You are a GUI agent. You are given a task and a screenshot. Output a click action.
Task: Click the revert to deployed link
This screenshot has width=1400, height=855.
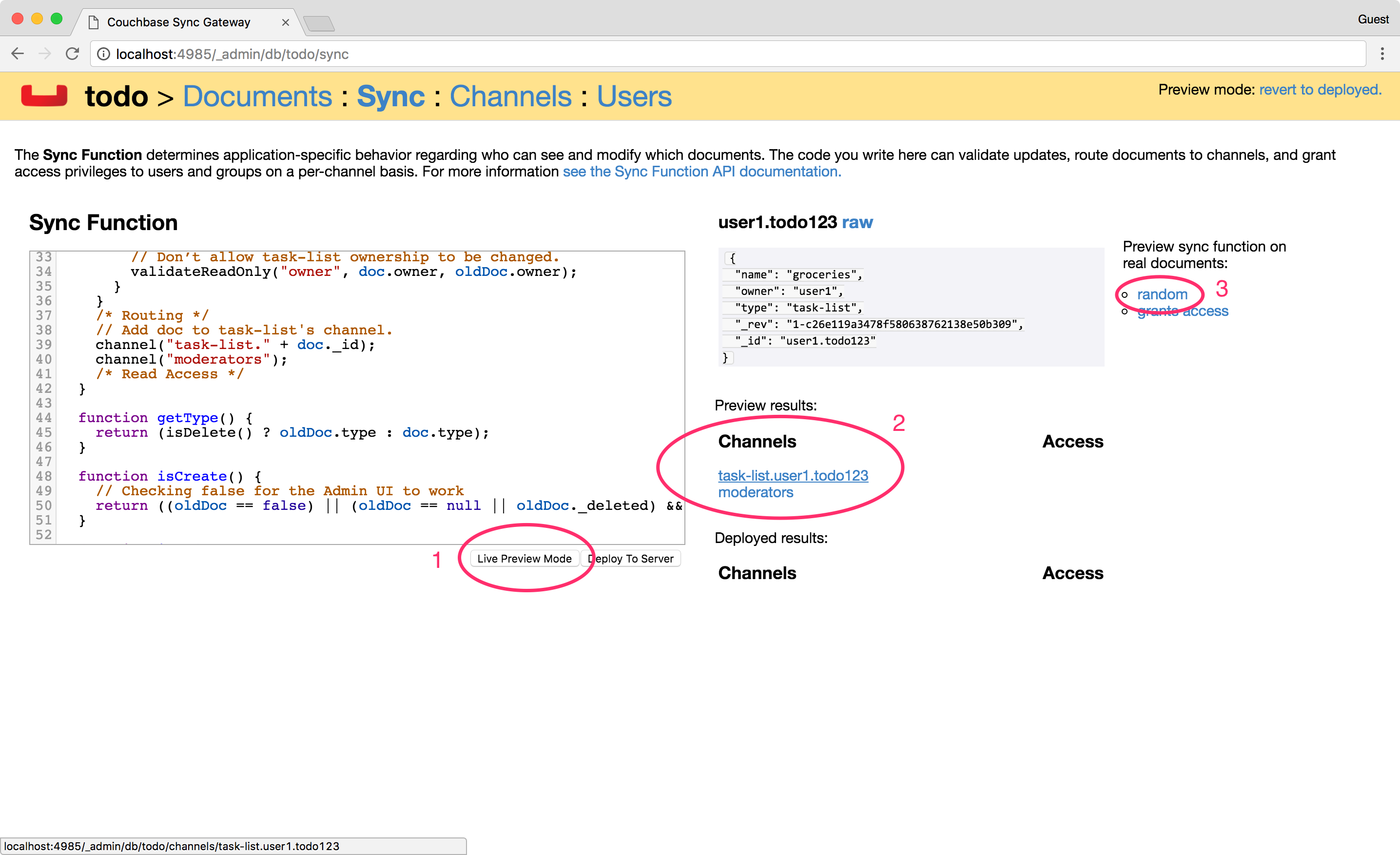pos(1320,90)
